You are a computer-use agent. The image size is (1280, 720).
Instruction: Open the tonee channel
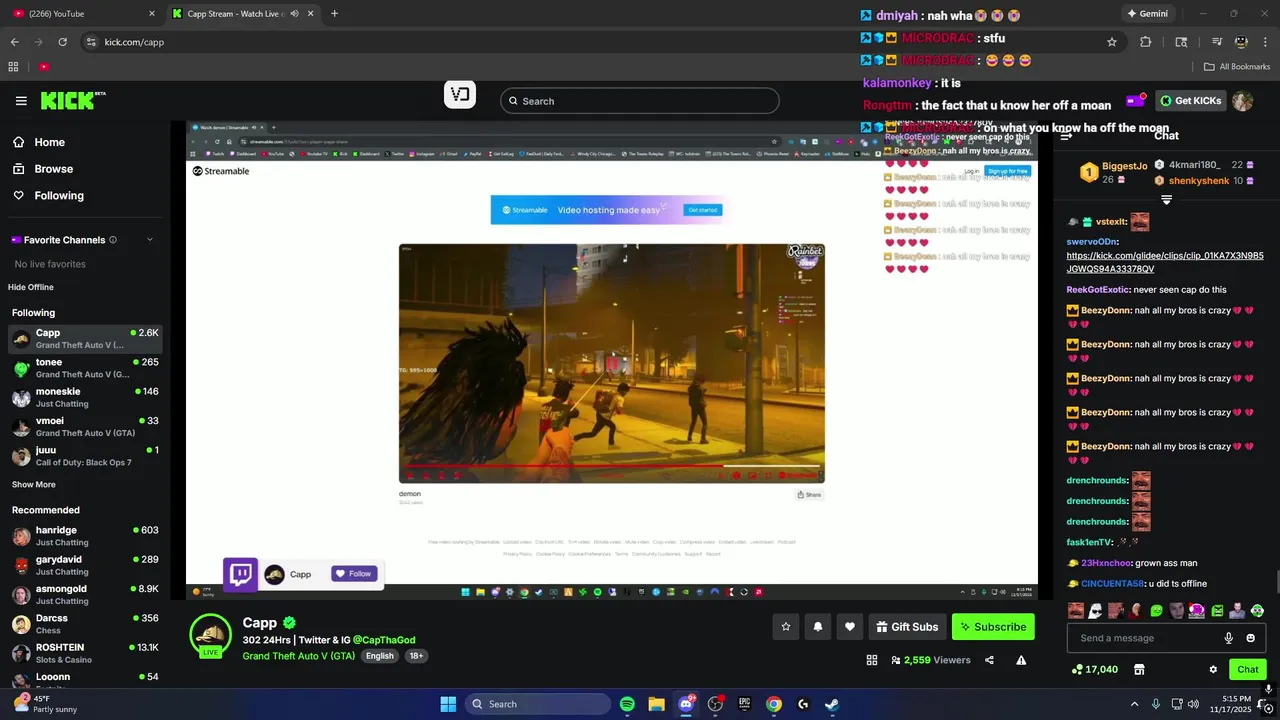click(x=85, y=368)
